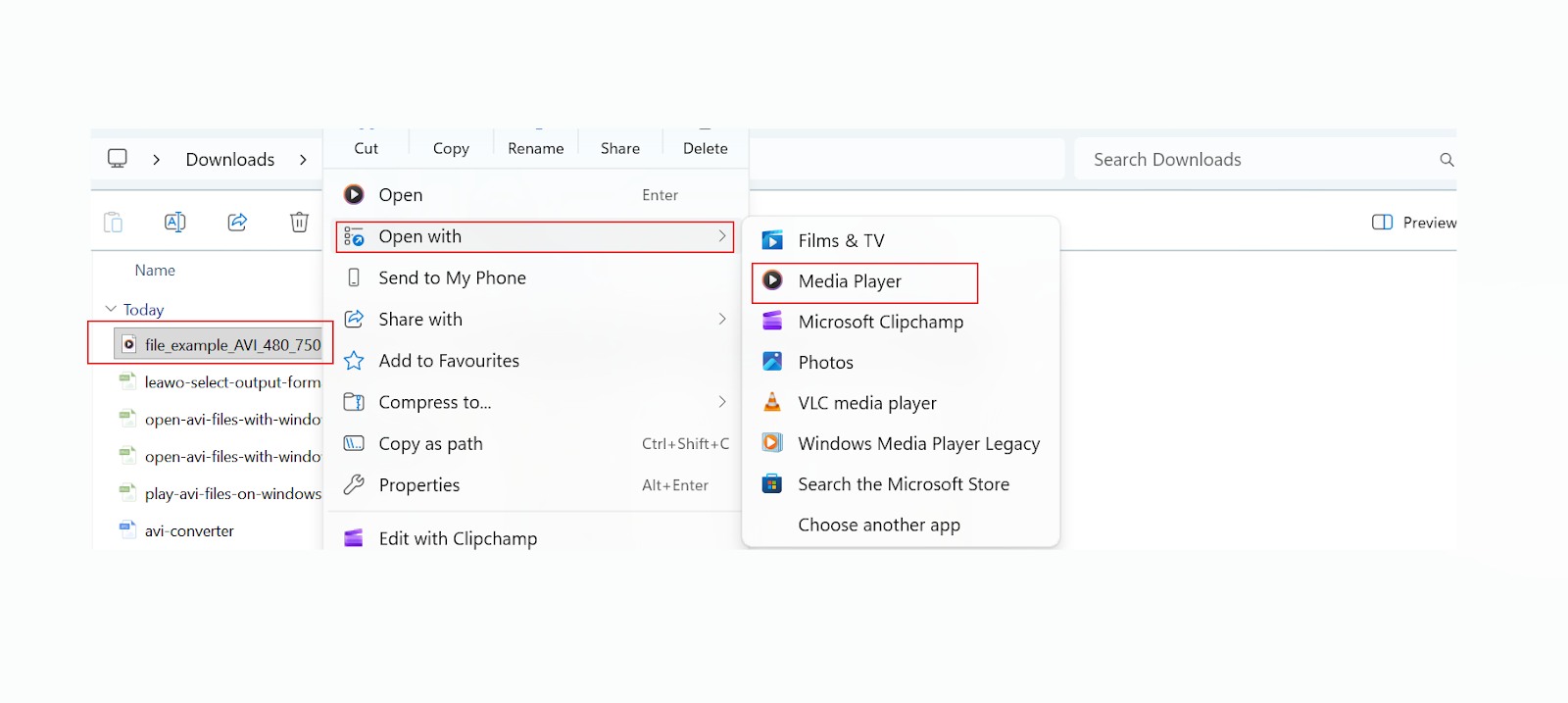This screenshot has height=703, width=1568.
Task: Click the This PC monitor icon in breadcrumb
Action: [118, 159]
